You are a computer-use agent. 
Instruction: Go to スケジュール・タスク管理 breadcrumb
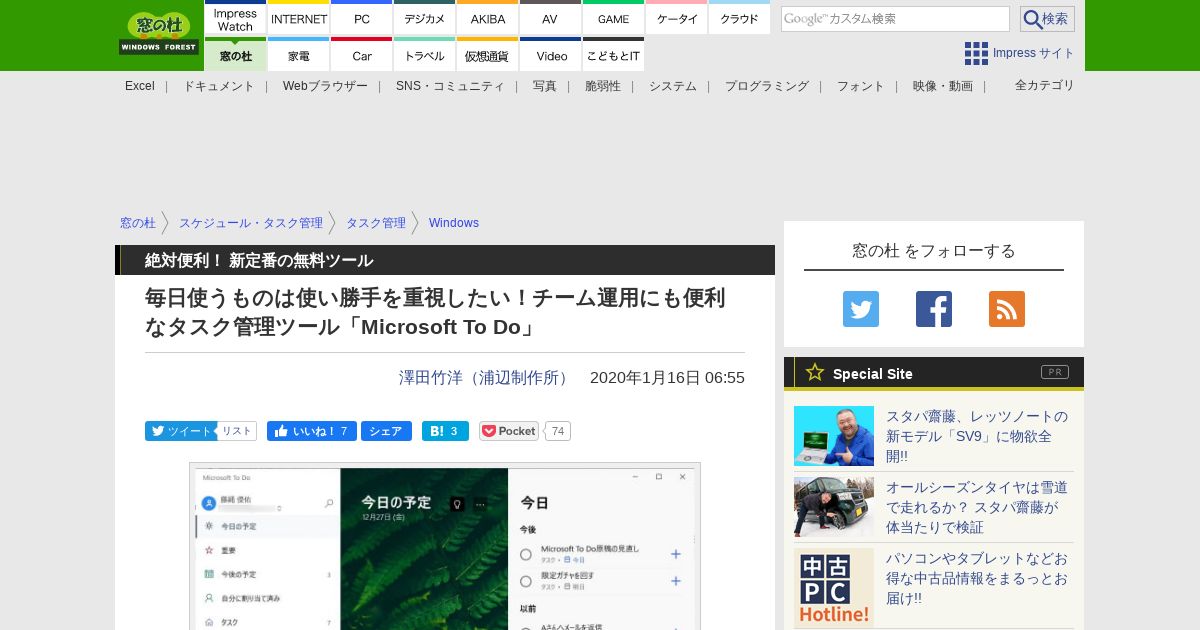point(251,223)
